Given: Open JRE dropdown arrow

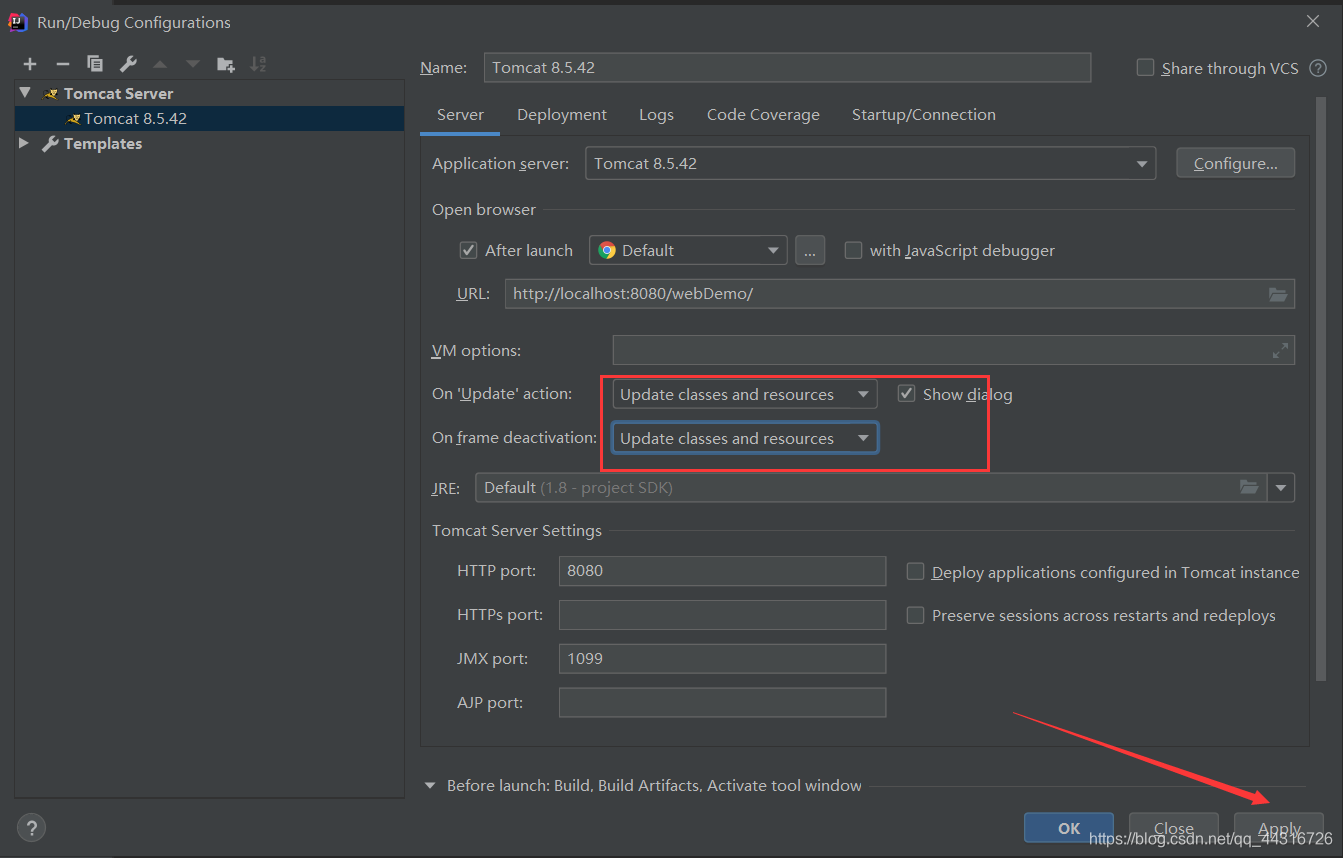Looking at the screenshot, I should pyautogui.click(x=1281, y=487).
